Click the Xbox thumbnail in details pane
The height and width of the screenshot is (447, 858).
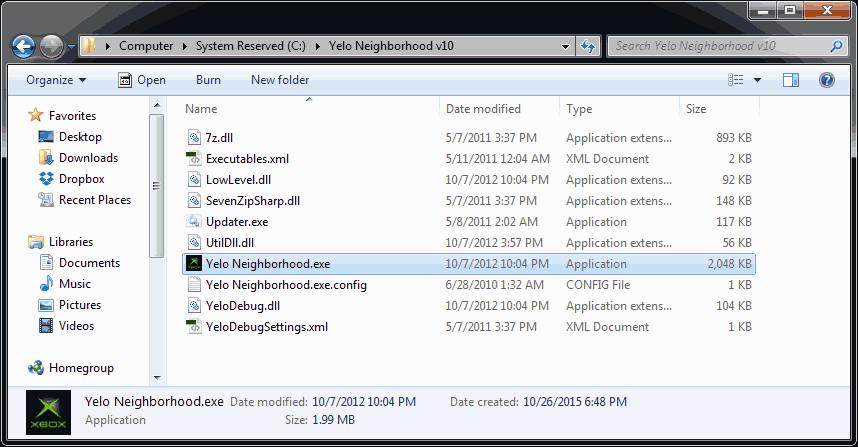tap(48, 412)
